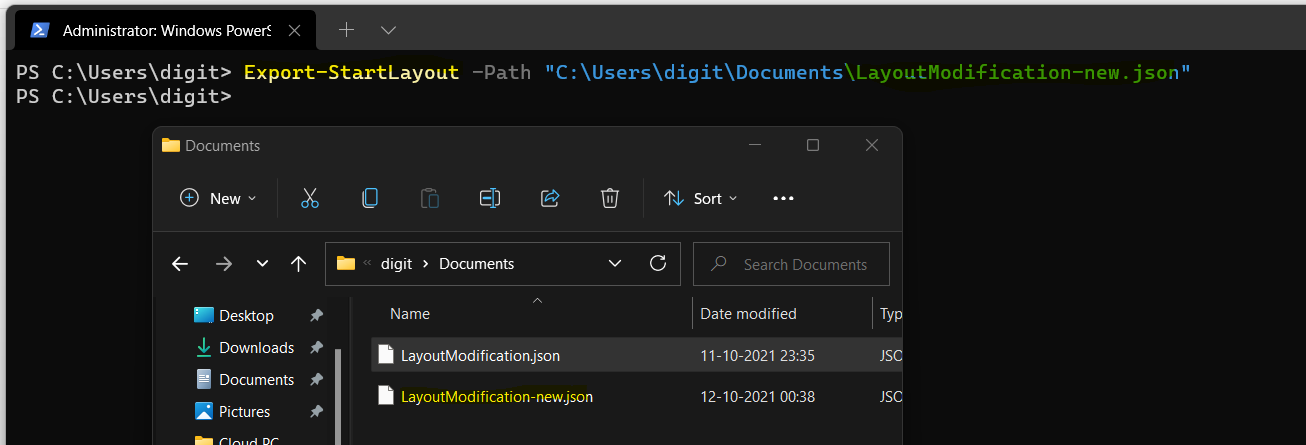Open Desktop in navigation pane
Image resolution: width=1306 pixels, height=445 pixels.
tap(246, 315)
